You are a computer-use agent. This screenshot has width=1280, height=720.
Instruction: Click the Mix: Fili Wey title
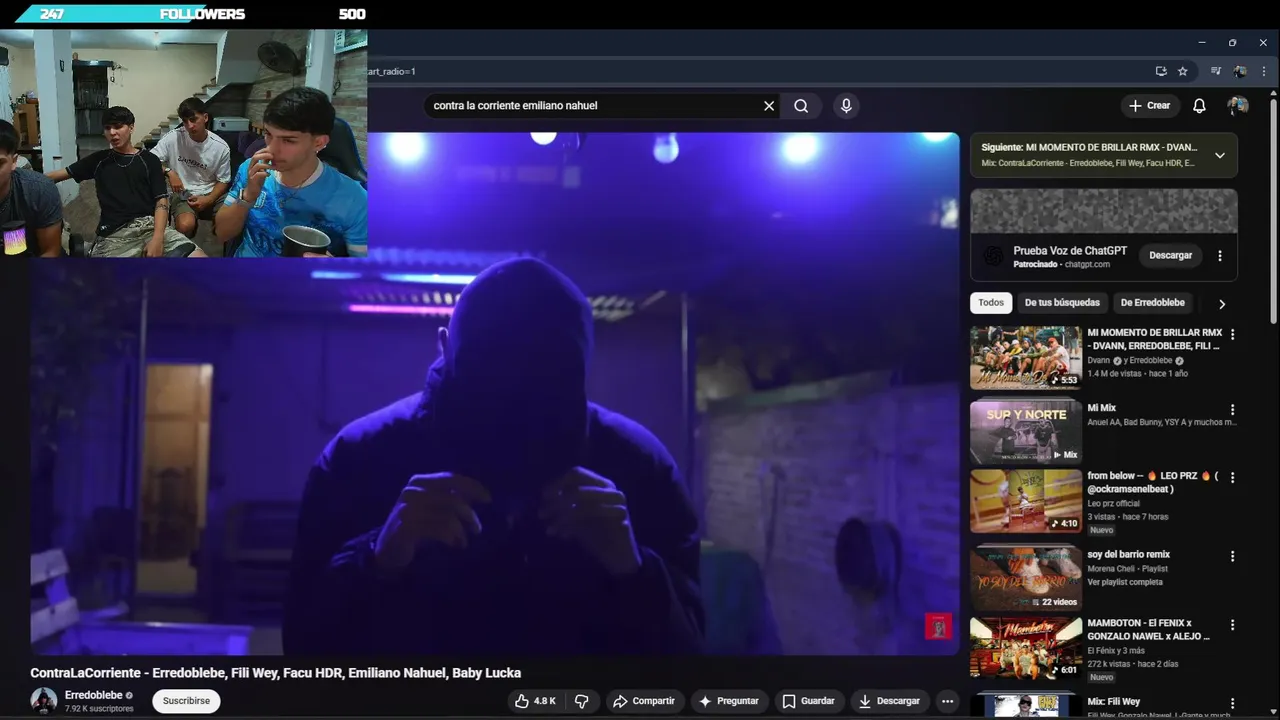click(x=1113, y=702)
